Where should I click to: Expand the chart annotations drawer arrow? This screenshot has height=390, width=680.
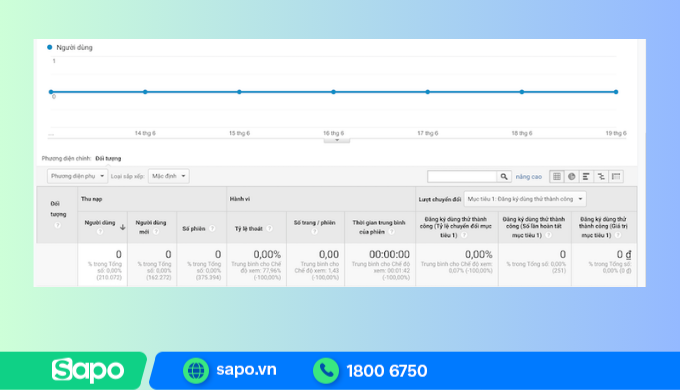point(337,140)
